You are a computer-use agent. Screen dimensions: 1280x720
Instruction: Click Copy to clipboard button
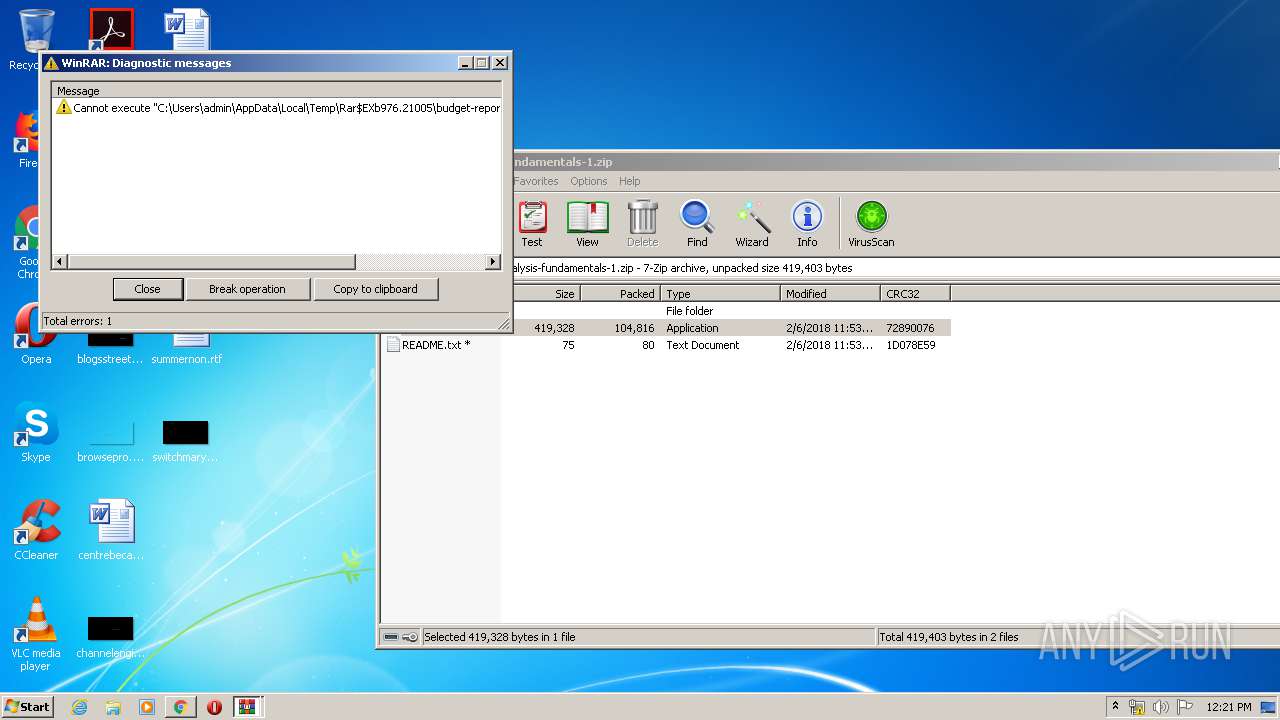coord(375,289)
